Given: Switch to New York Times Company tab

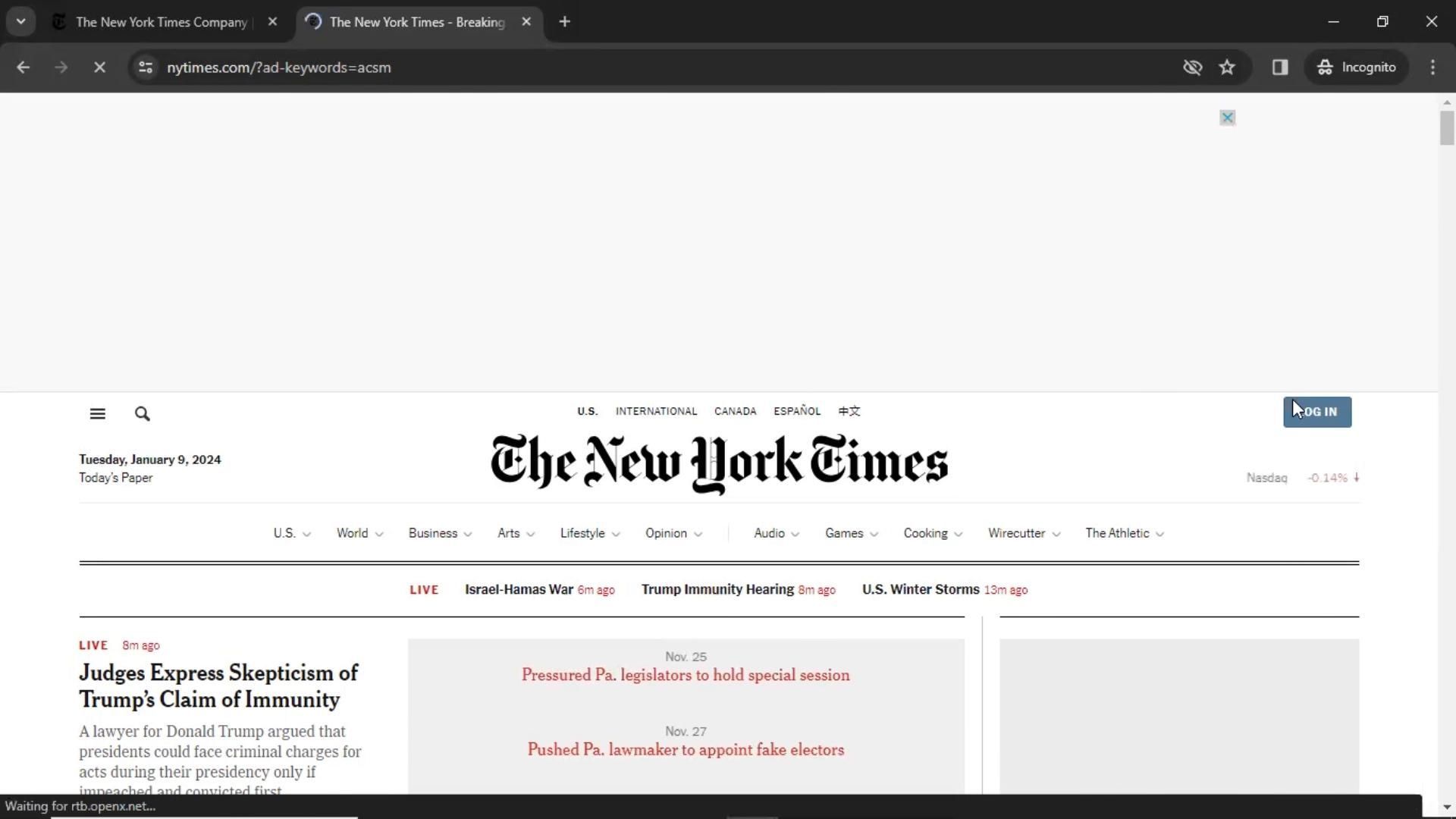Looking at the screenshot, I should click(161, 22).
